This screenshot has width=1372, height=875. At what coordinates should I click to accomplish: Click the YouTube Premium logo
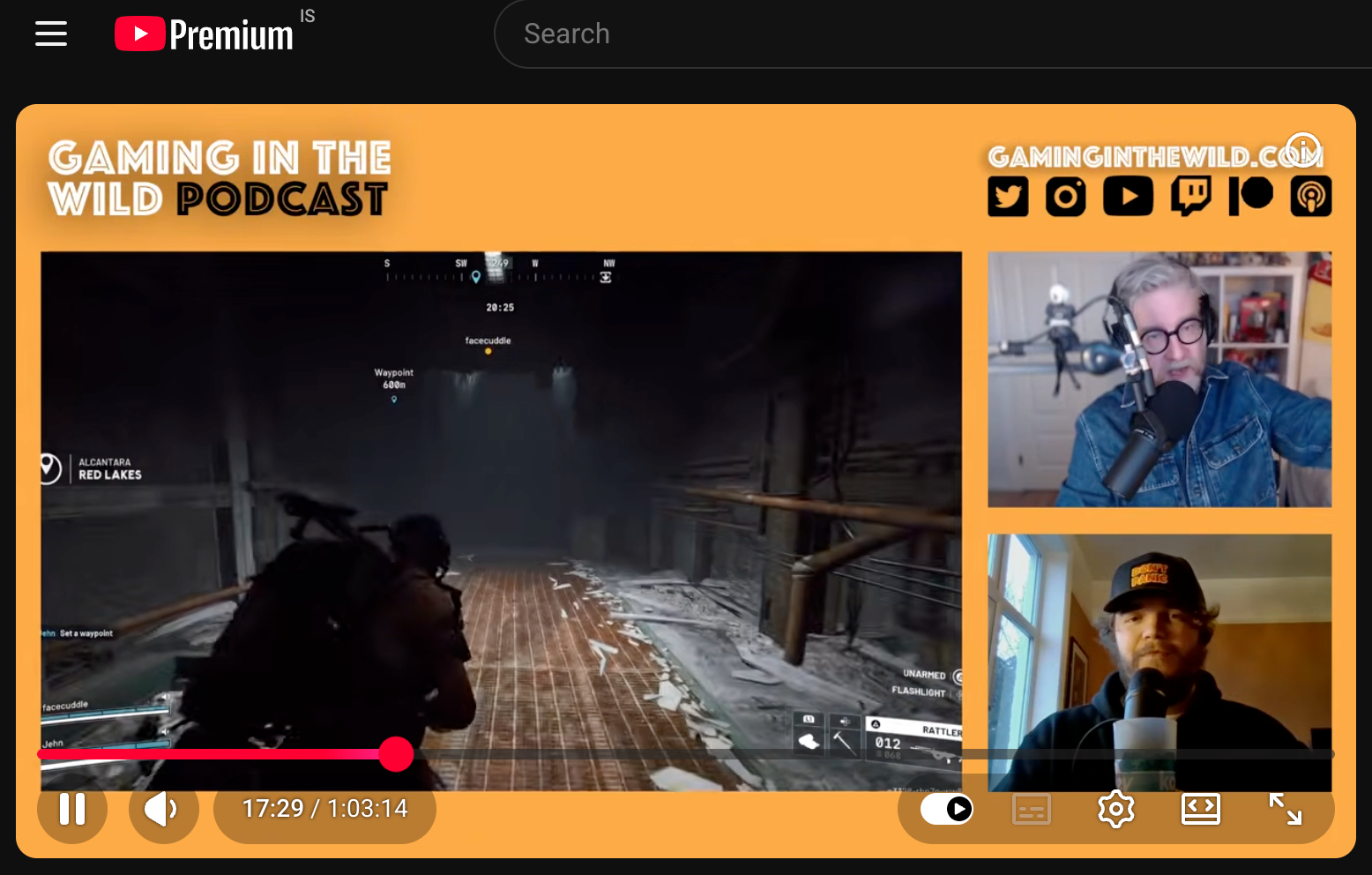(205, 34)
